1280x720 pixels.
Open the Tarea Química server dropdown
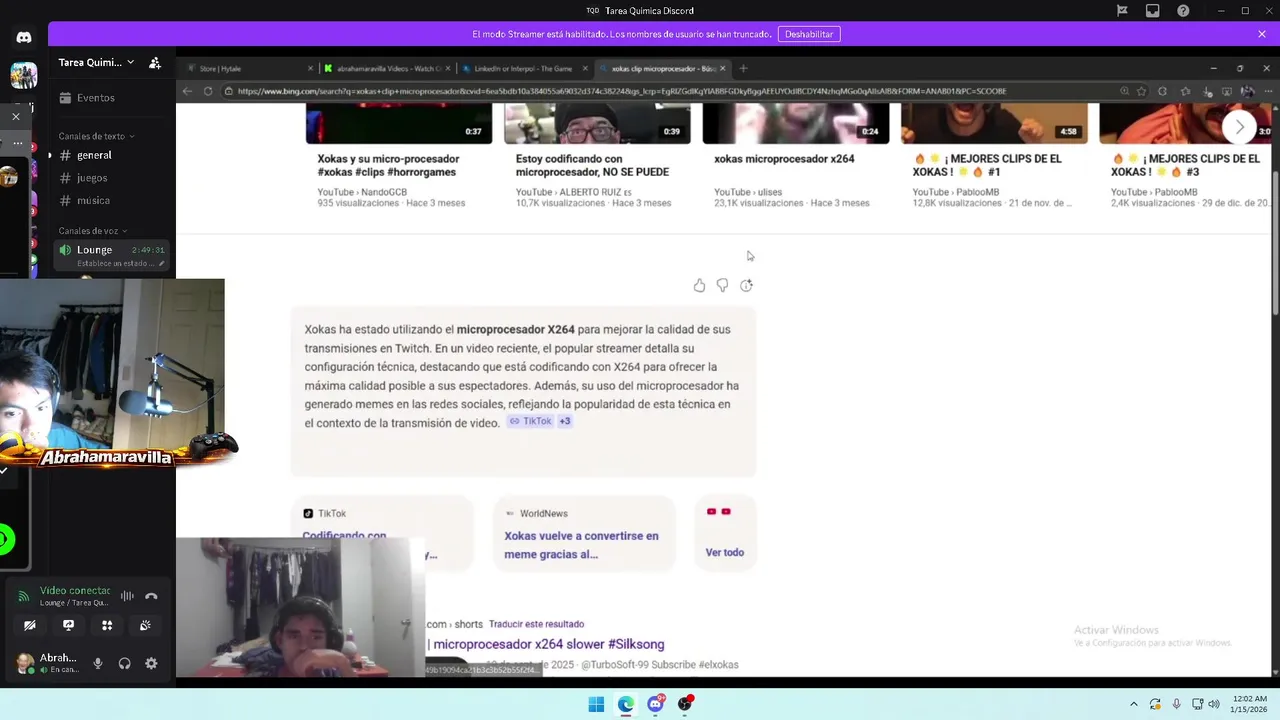tap(96, 62)
